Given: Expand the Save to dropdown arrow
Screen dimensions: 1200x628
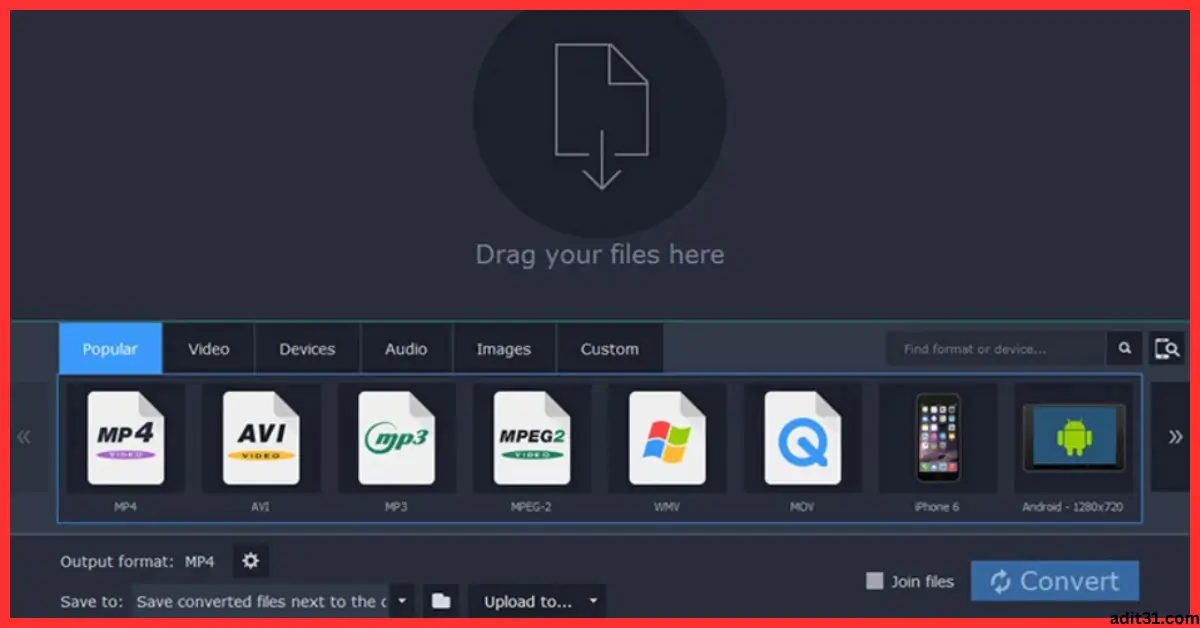Looking at the screenshot, I should [x=401, y=601].
